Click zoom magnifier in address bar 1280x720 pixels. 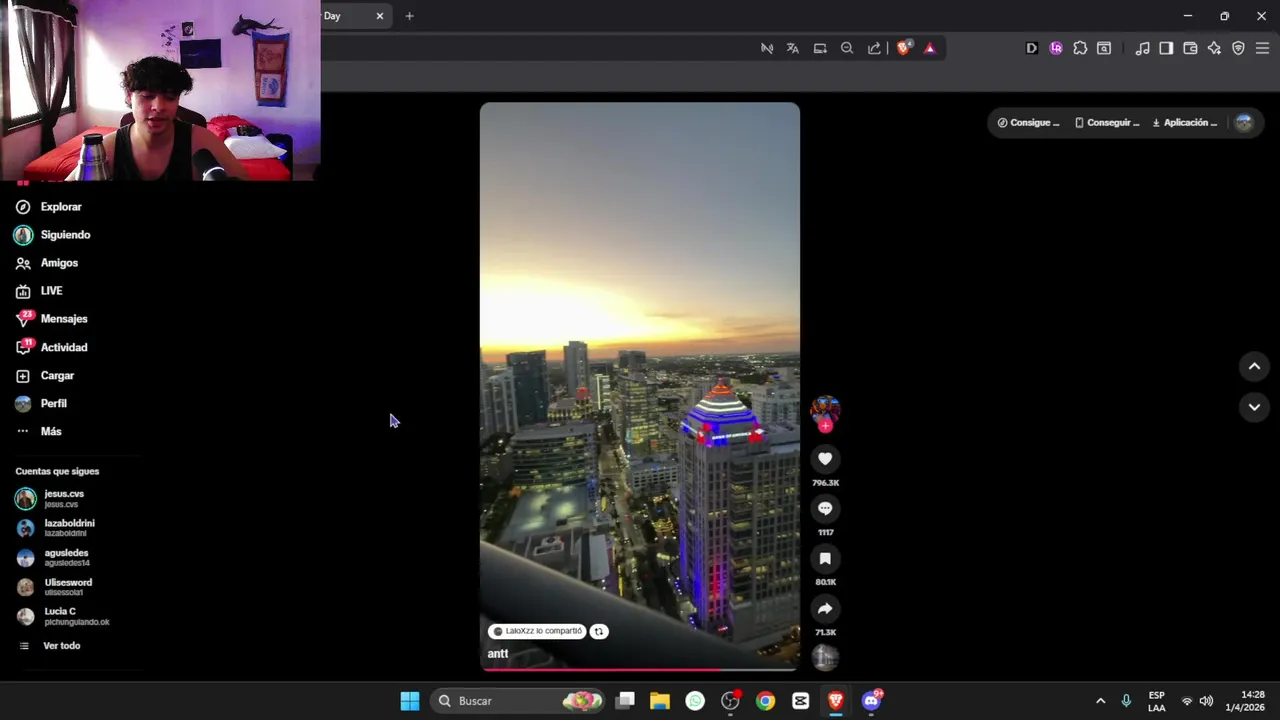coord(847,48)
